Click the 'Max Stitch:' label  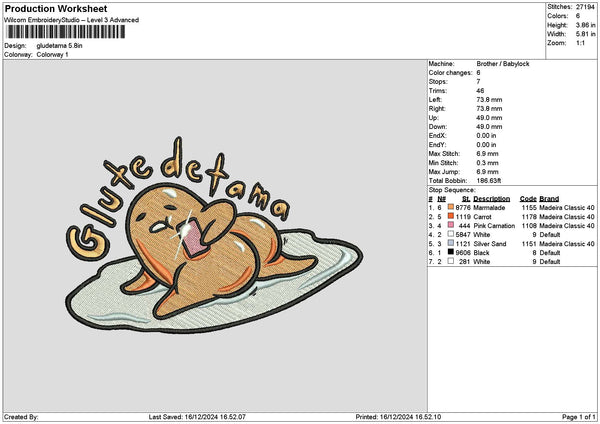coord(444,154)
